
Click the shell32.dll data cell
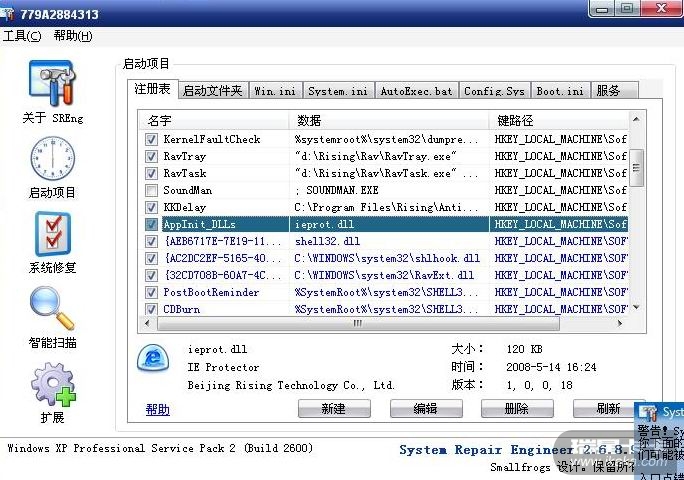(x=327, y=241)
